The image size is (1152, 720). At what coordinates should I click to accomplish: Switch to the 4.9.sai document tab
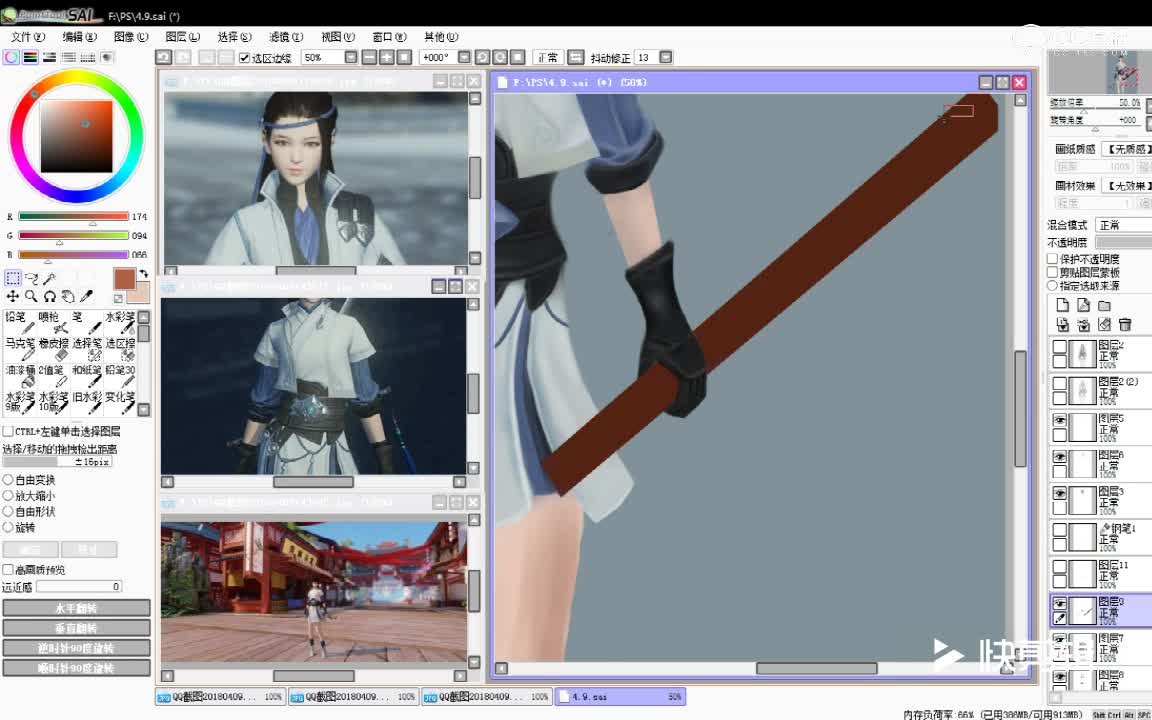620,697
